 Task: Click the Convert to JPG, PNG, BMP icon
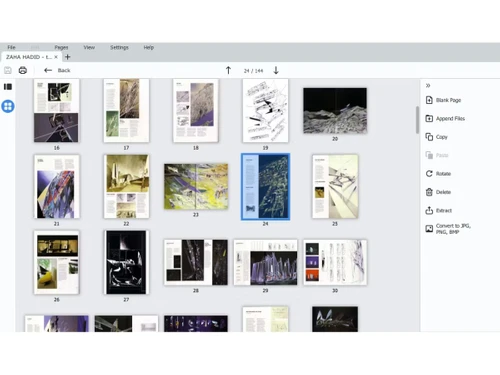[429, 229]
